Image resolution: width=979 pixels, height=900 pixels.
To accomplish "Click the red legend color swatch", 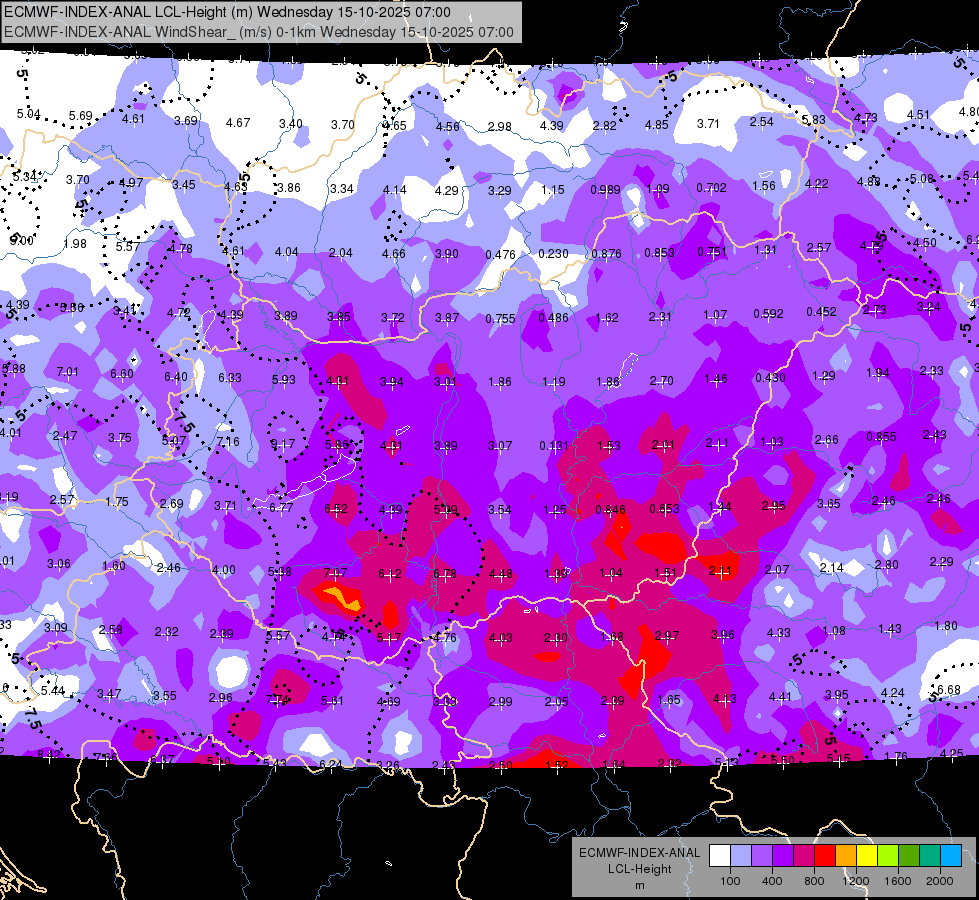I will [825, 856].
